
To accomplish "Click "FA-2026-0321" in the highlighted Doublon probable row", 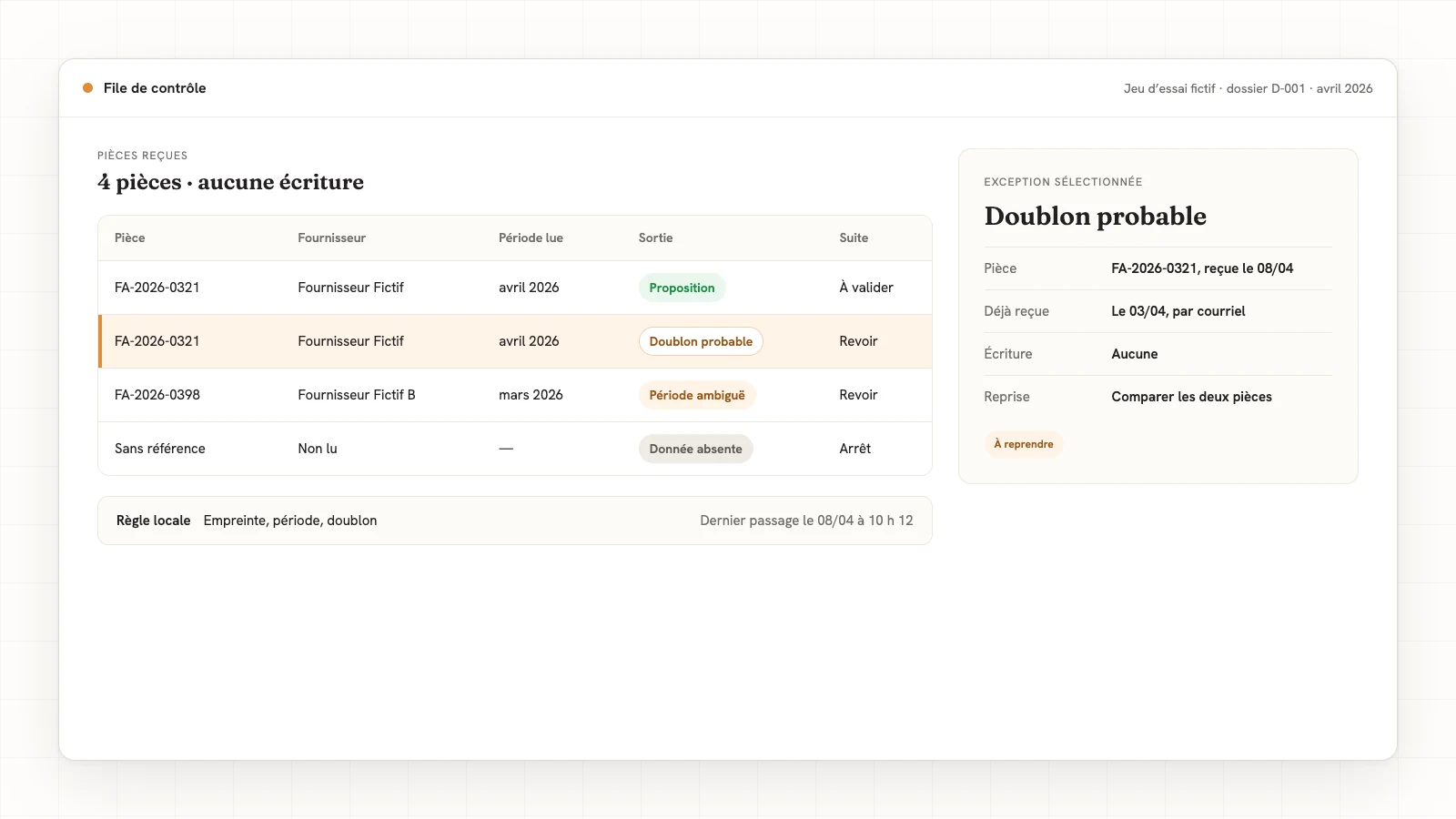I will click(157, 341).
